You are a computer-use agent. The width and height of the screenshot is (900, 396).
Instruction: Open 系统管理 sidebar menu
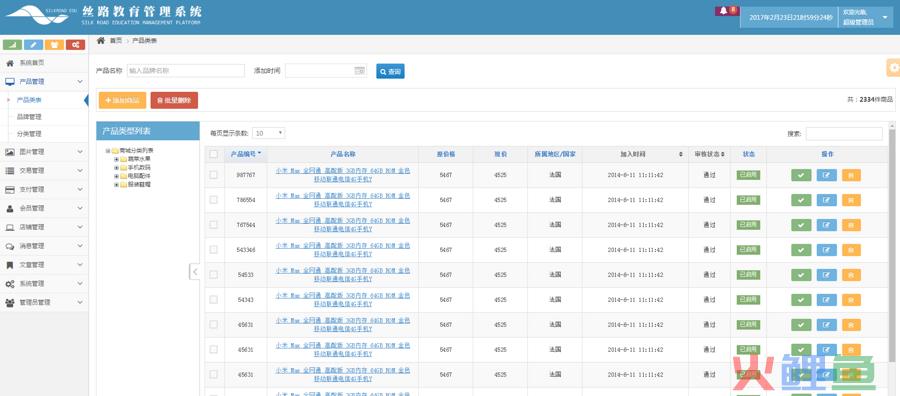click(x=44, y=284)
